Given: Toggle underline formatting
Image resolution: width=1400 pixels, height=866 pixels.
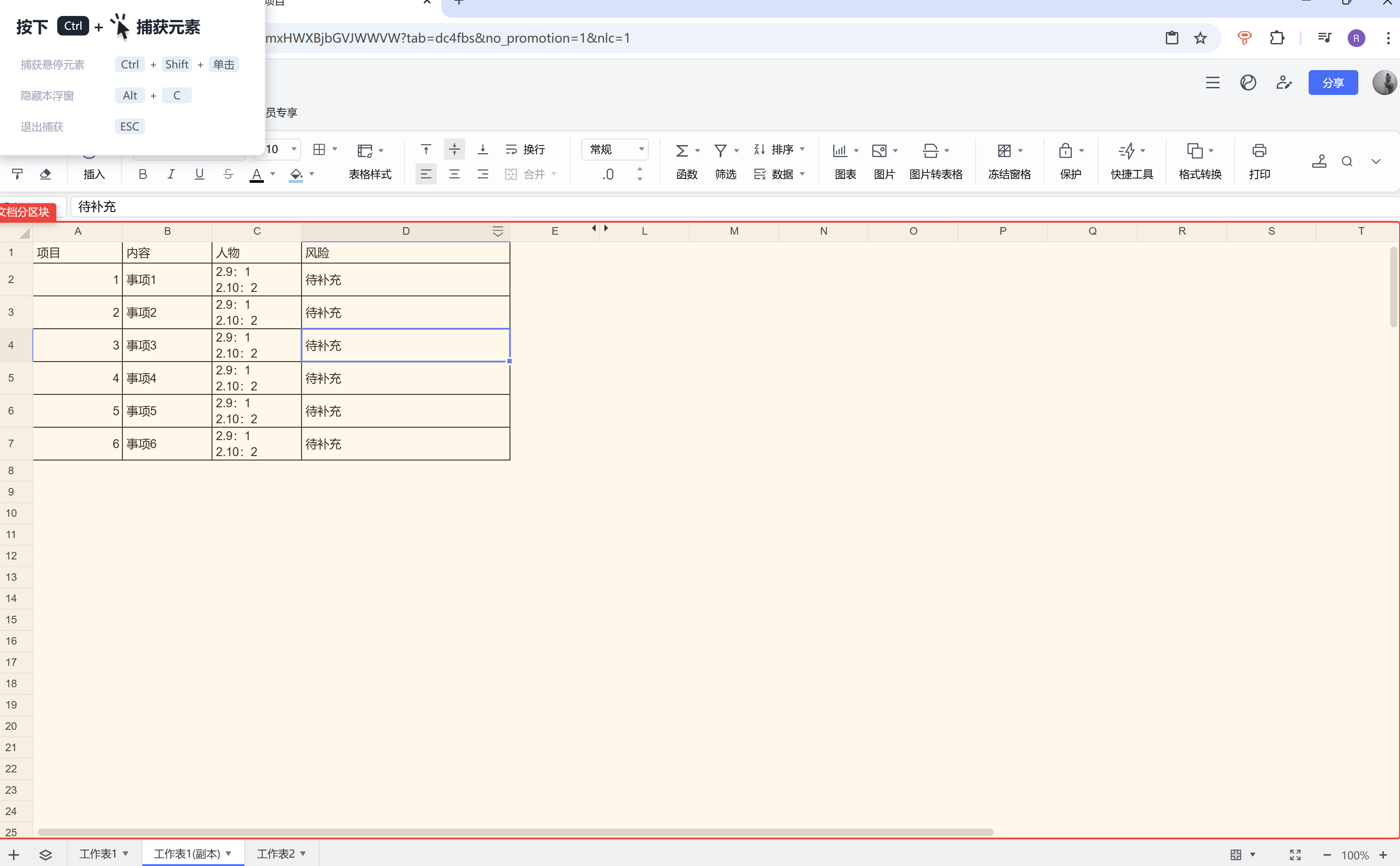Looking at the screenshot, I should 199,174.
